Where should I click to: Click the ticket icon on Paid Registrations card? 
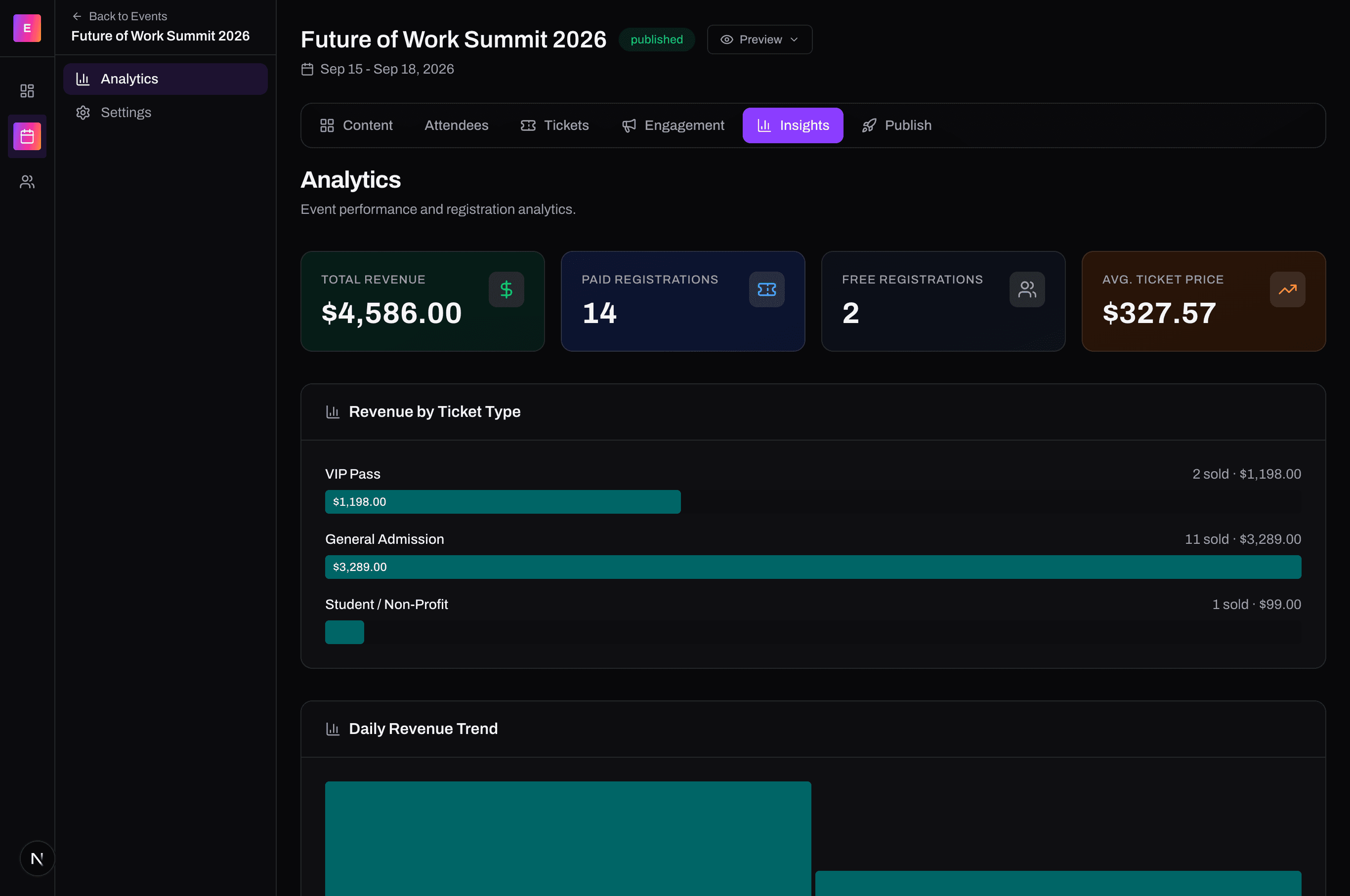coord(766,289)
